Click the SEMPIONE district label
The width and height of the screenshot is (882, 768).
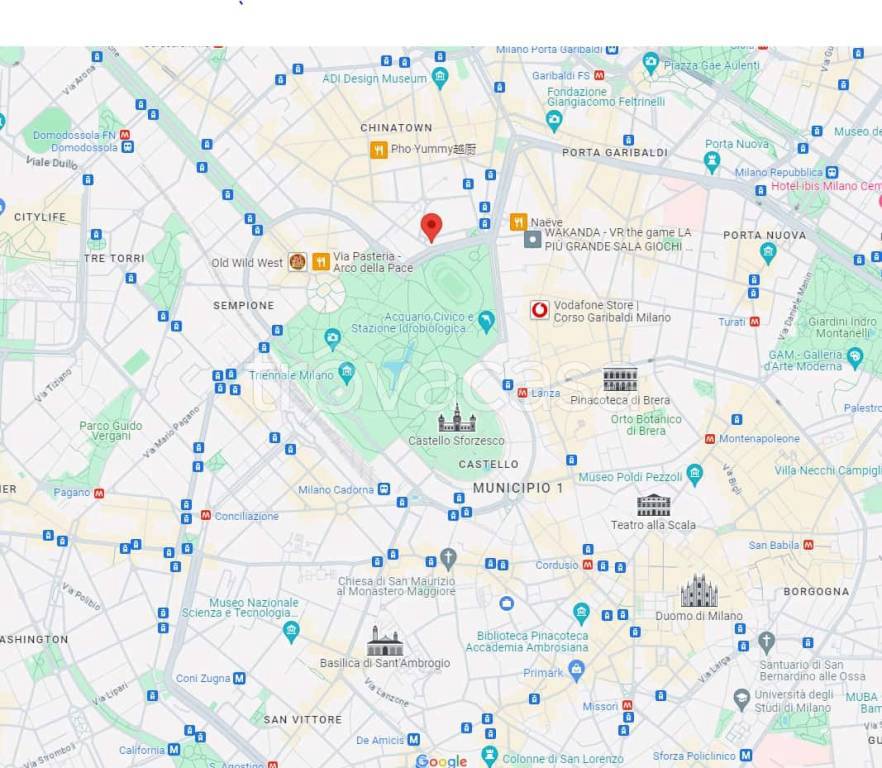pos(244,306)
